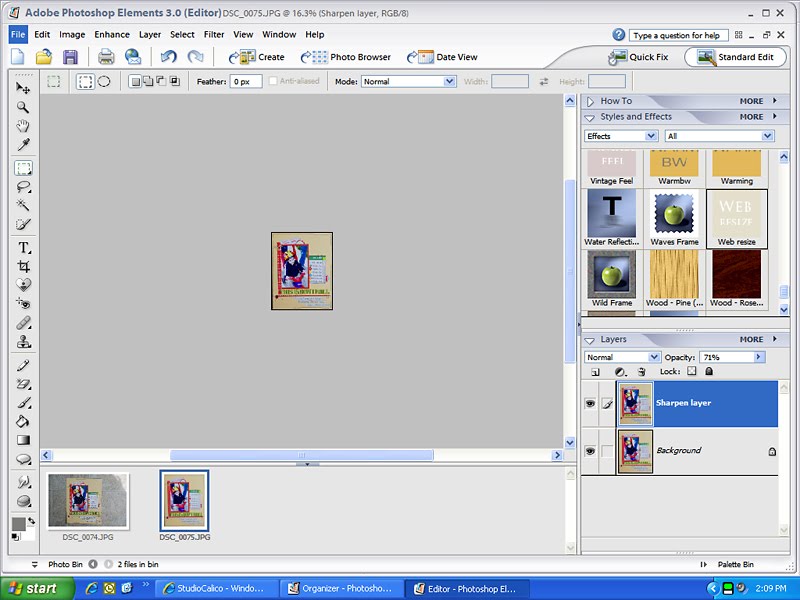
Task: Click the Create button
Action: click(x=256, y=57)
